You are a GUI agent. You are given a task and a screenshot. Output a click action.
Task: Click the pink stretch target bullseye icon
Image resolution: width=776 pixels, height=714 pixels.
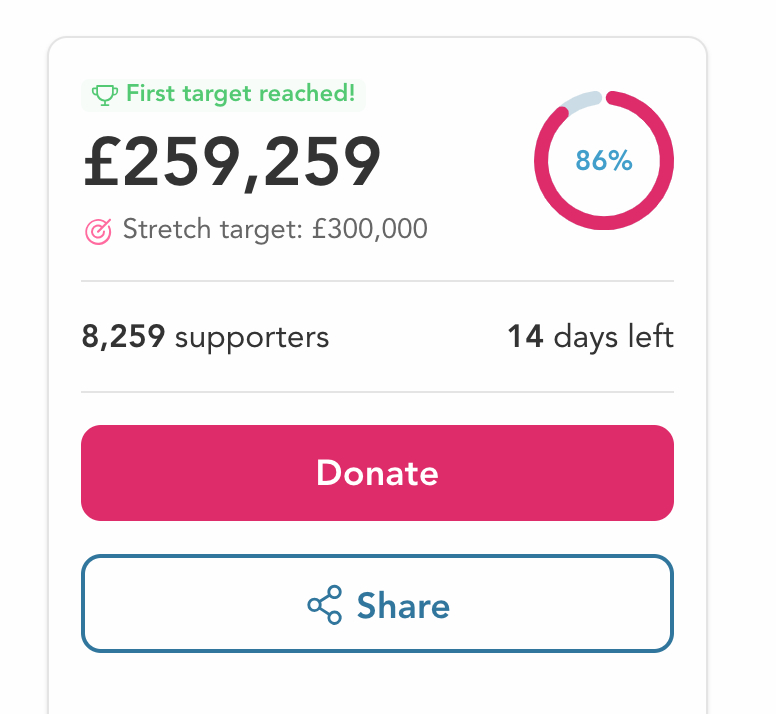[98, 231]
